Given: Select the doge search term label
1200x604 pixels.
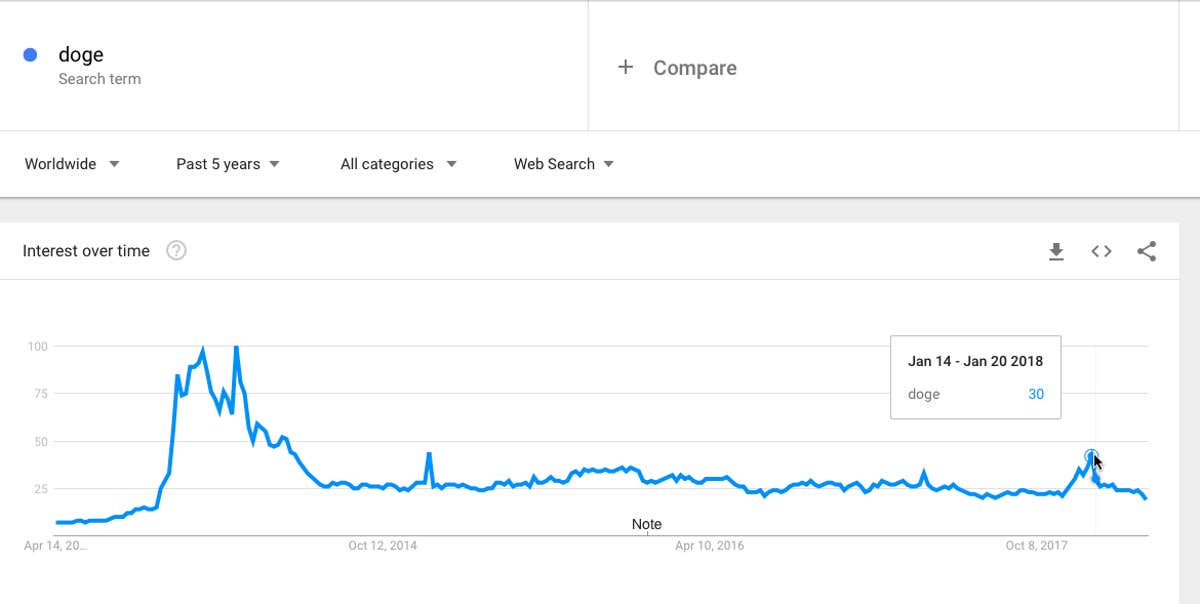Looking at the screenshot, I should [x=80, y=53].
